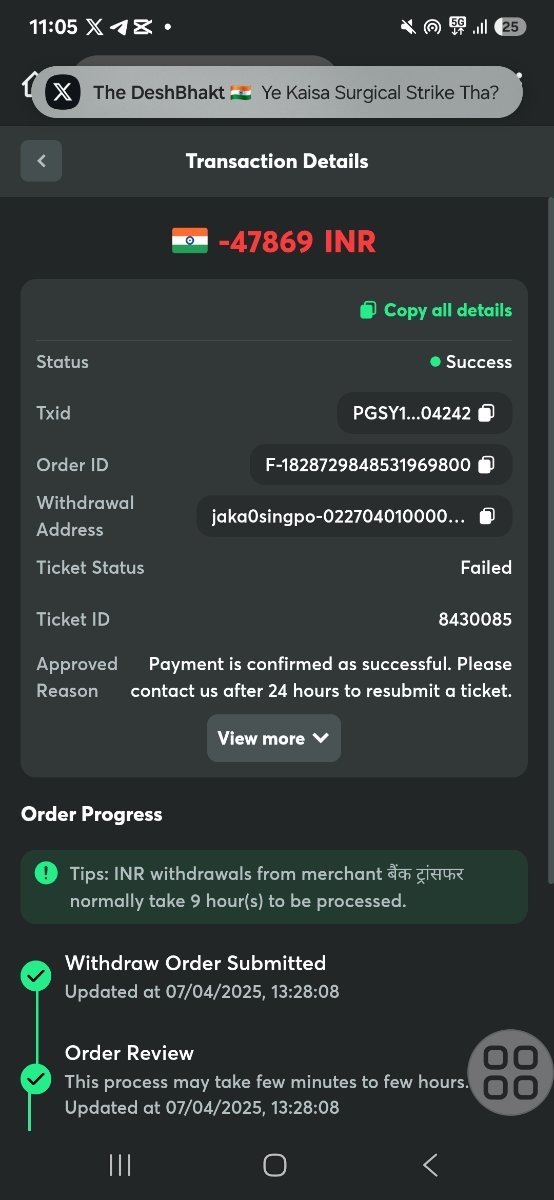Tap the India flag beside the amount

click(x=190, y=241)
